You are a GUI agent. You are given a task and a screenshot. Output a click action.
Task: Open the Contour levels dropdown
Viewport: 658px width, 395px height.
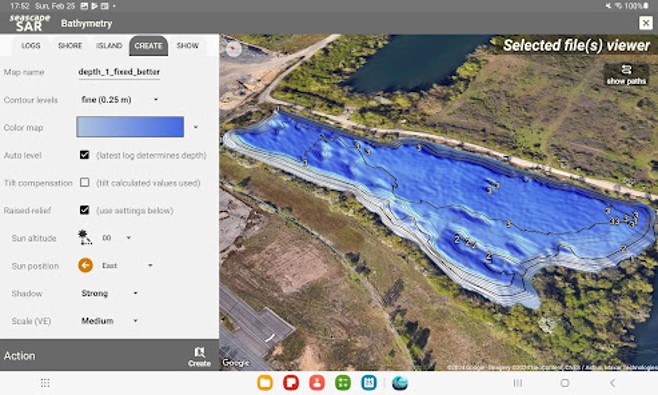pos(120,100)
